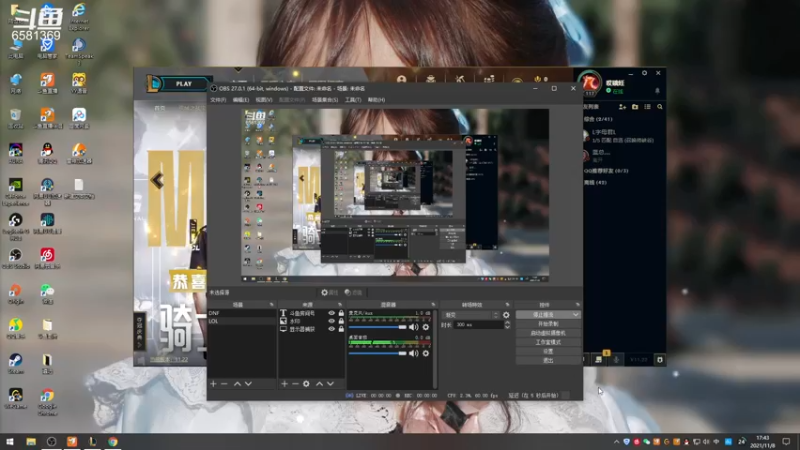This screenshot has width=800, height=450.
Task: Open Internet Explorer desktop icon
Action: pos(79,16)
